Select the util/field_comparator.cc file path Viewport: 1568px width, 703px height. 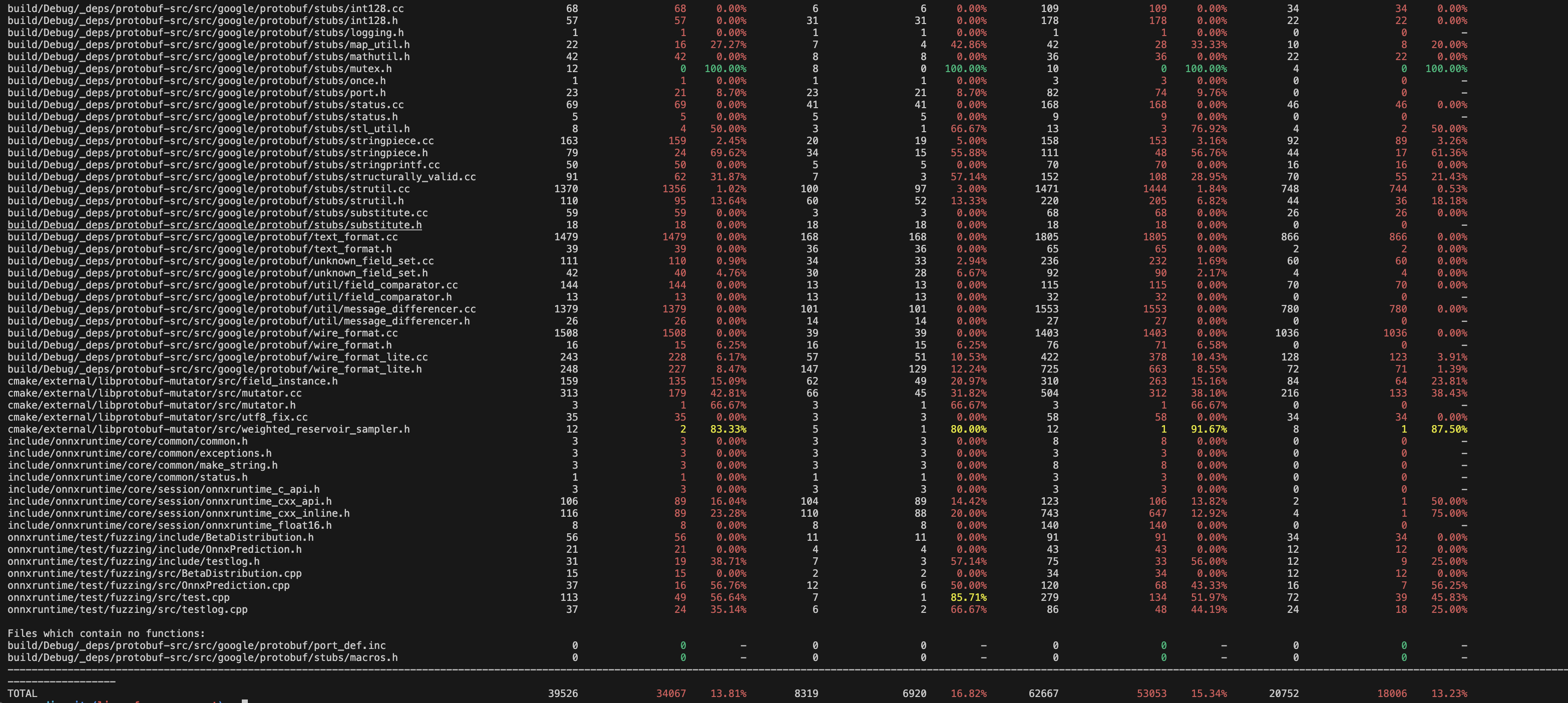tap(232, 285)
